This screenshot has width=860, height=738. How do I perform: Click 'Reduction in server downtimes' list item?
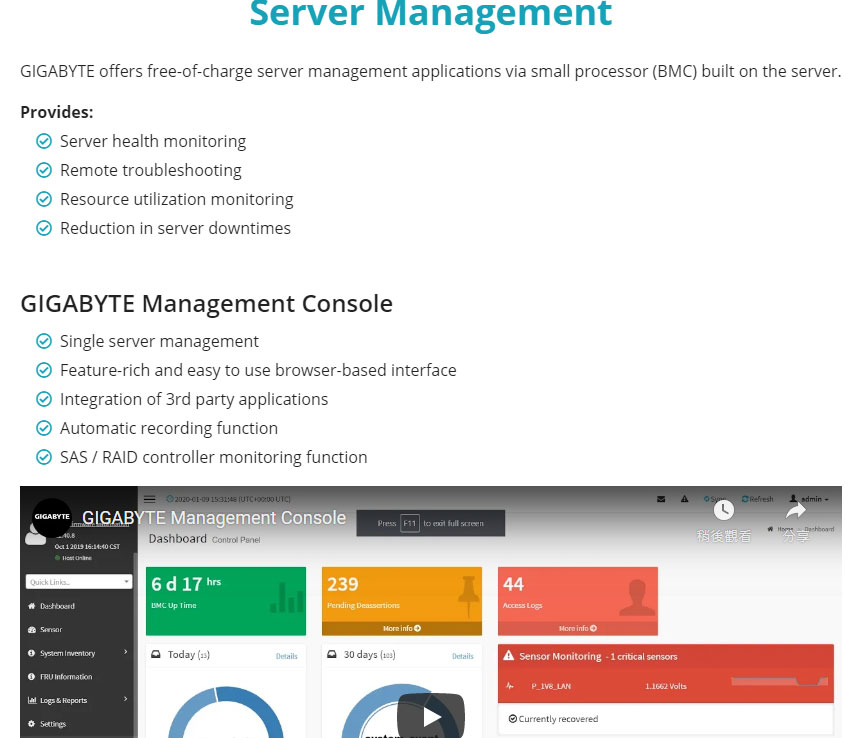tap(176, 229)
